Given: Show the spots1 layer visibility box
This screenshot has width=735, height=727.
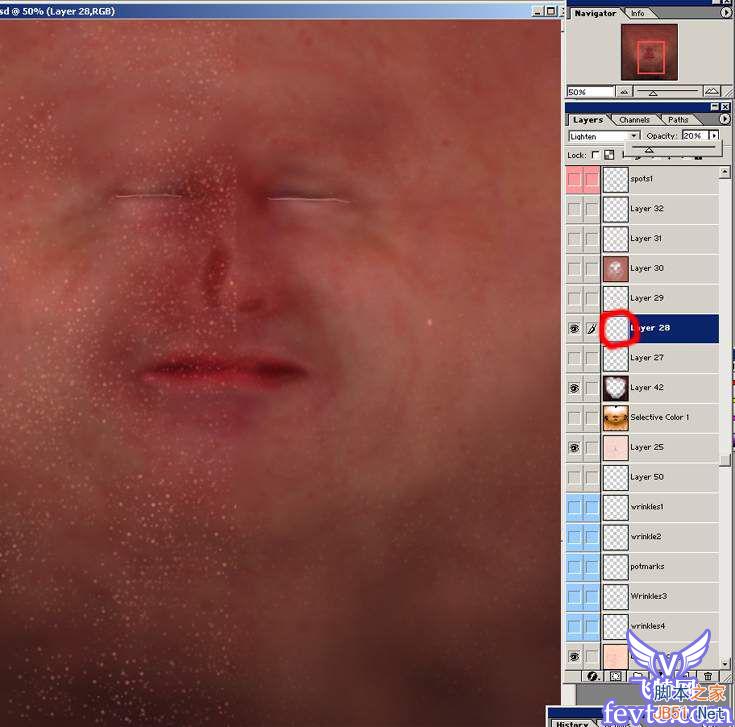Looking at the screenshot, I should (x=574, y=179).
